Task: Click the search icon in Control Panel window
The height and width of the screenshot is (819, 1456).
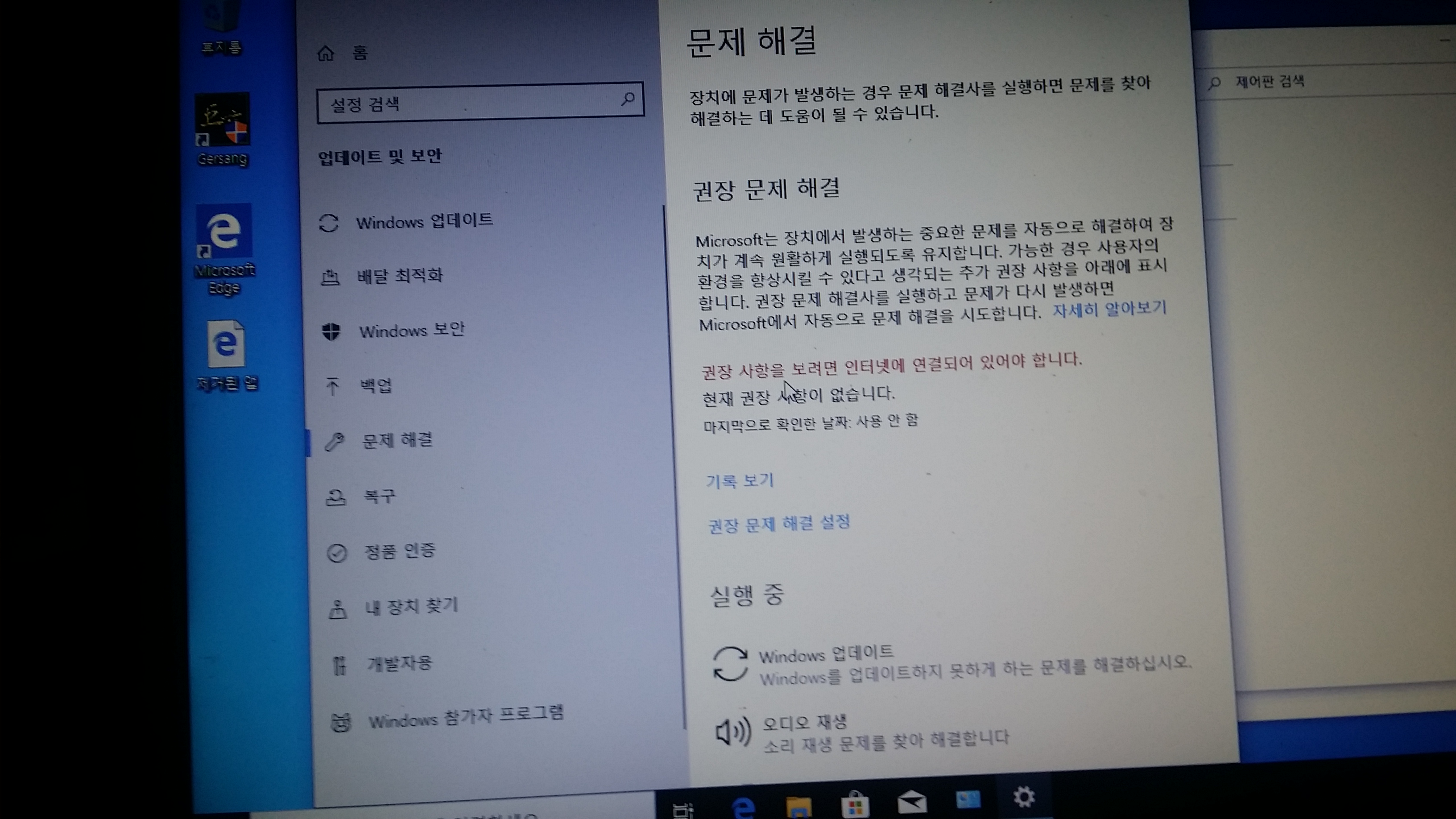Action: coord(1214,83)
